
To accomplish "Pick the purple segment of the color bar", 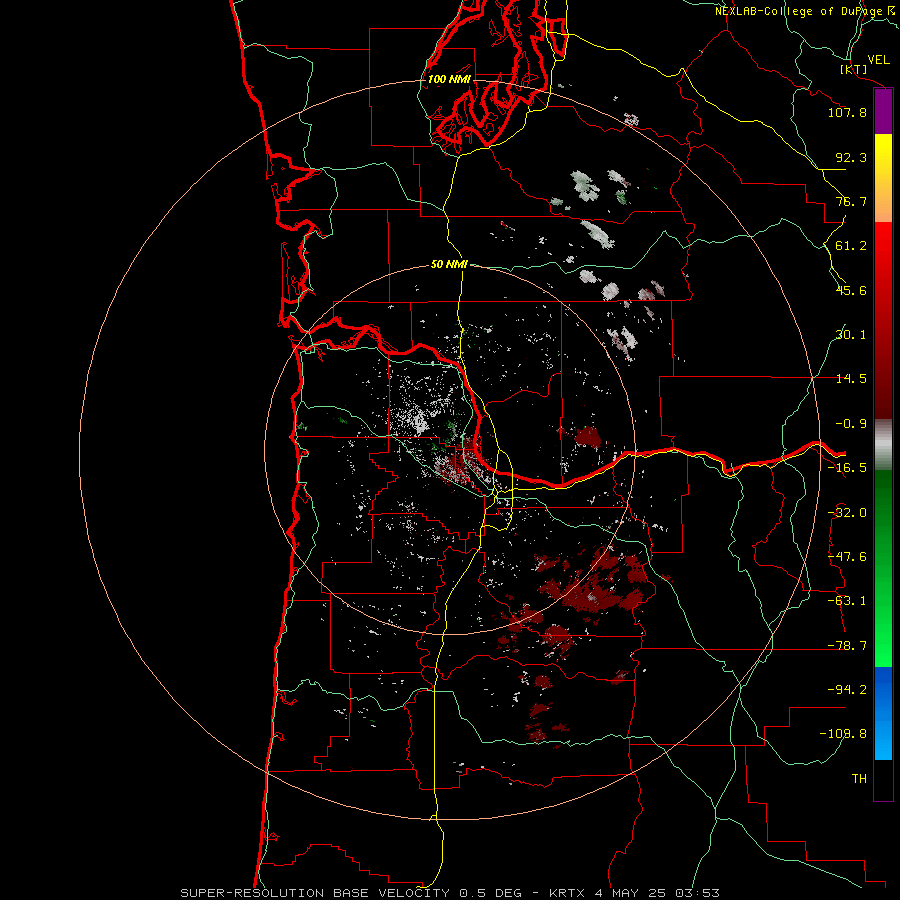I will [883, 112].
